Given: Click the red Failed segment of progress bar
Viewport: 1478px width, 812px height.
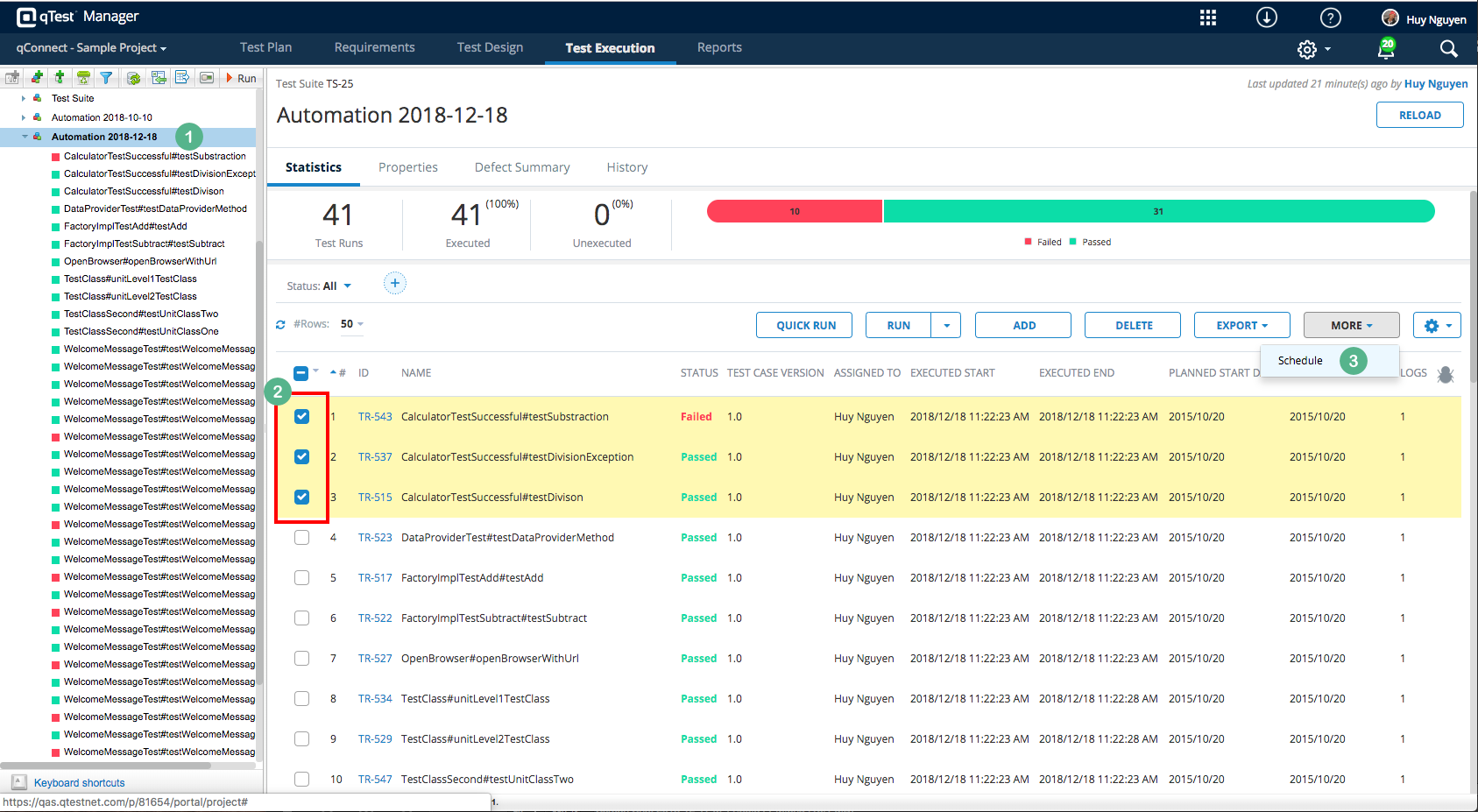Looking at the screenshot, I should [794, 211].
